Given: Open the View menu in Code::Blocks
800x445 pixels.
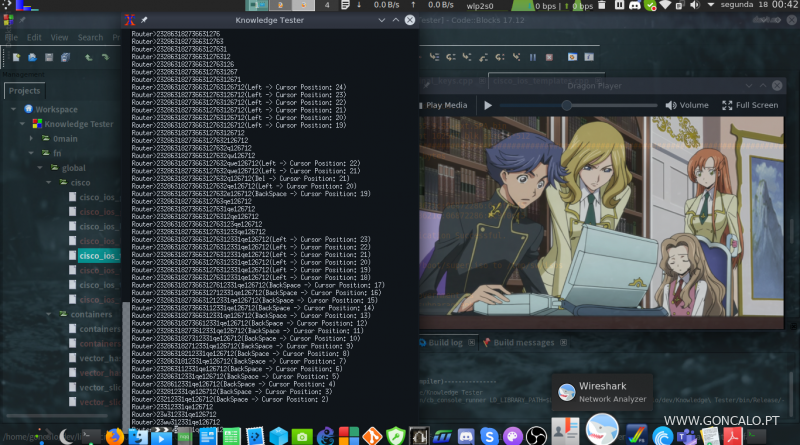Looking at the screenshot, I should coord(59,37).
